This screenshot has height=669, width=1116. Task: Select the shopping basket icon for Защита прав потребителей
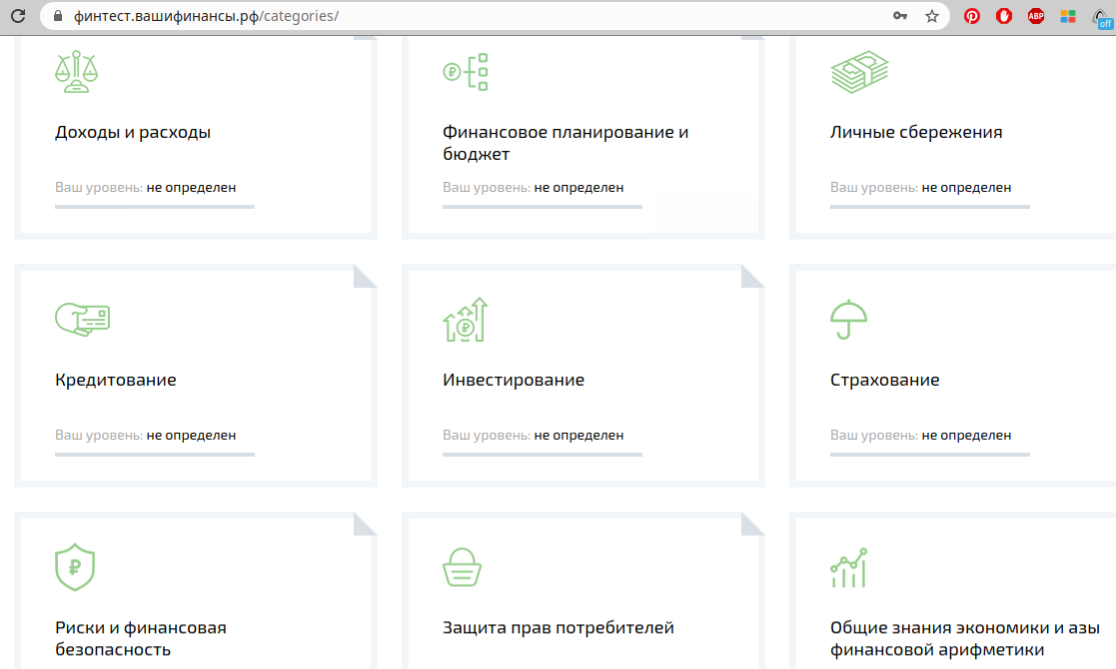(x=462, y=566)
